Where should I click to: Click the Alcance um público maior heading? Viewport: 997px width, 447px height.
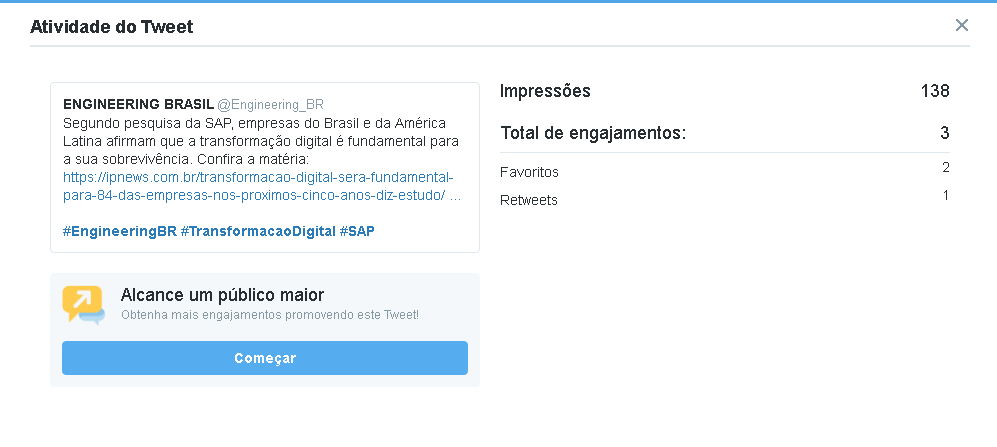pos(222,295)
